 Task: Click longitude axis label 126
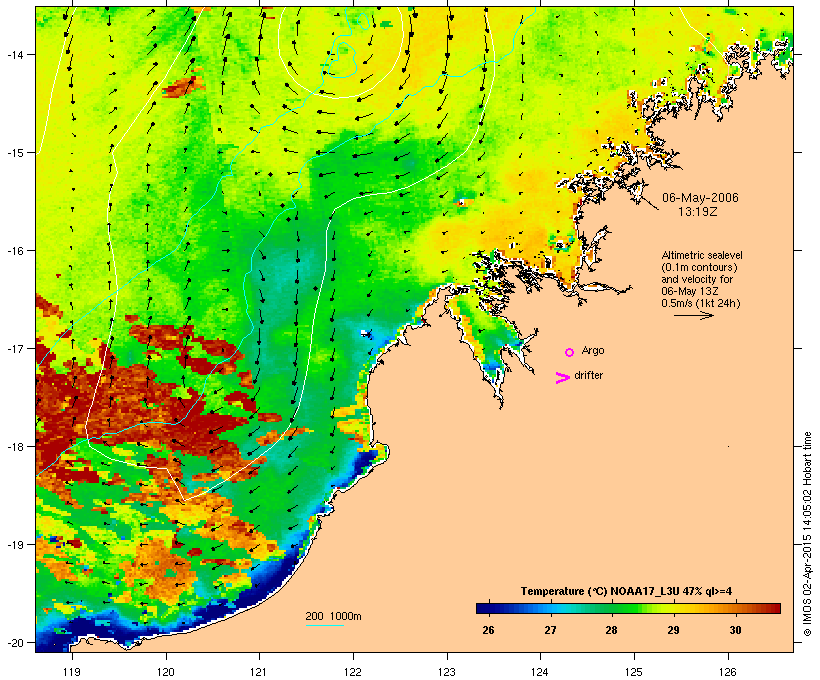tap(727, 672)
